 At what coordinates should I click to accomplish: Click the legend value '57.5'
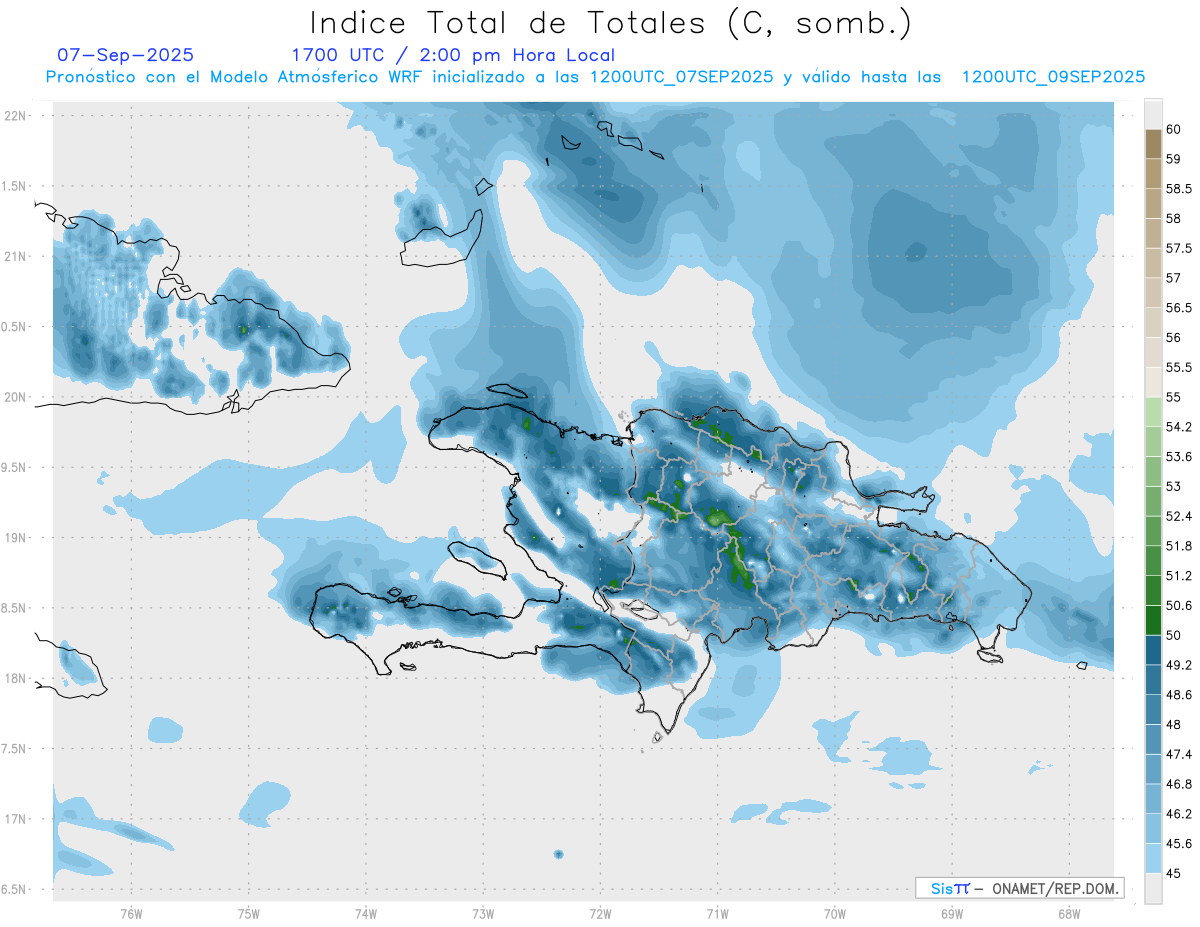point(1178,248)
